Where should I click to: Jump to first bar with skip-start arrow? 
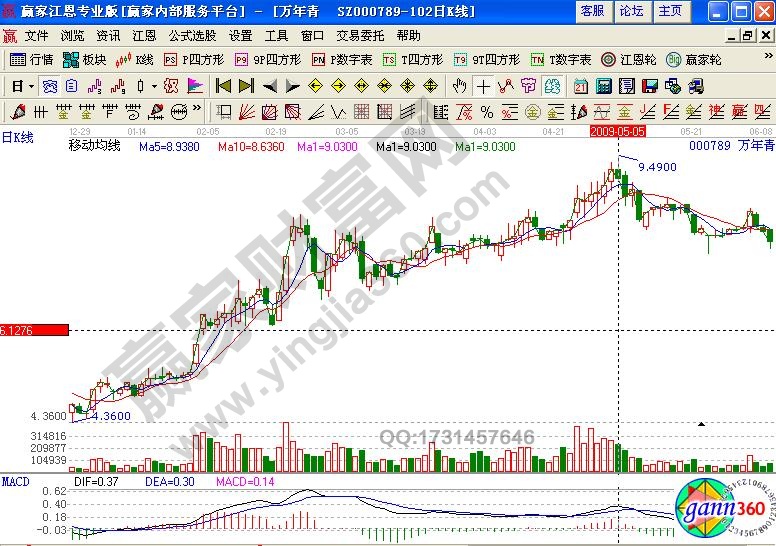point(224,85)
